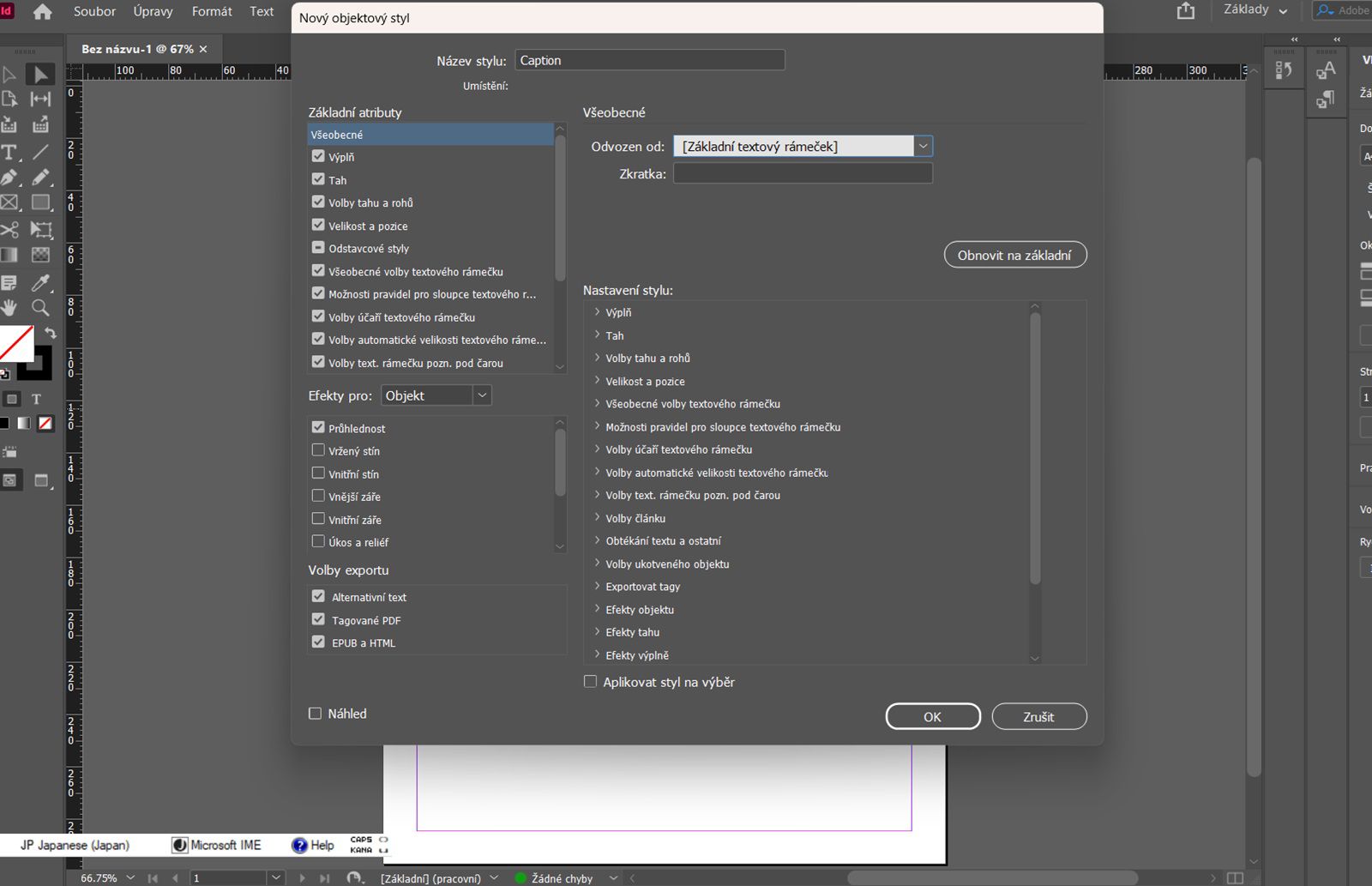Click the Help button in IME bar
This screenshot has height=886, width=1372.
pyautogui.click(x=313, y=845)
